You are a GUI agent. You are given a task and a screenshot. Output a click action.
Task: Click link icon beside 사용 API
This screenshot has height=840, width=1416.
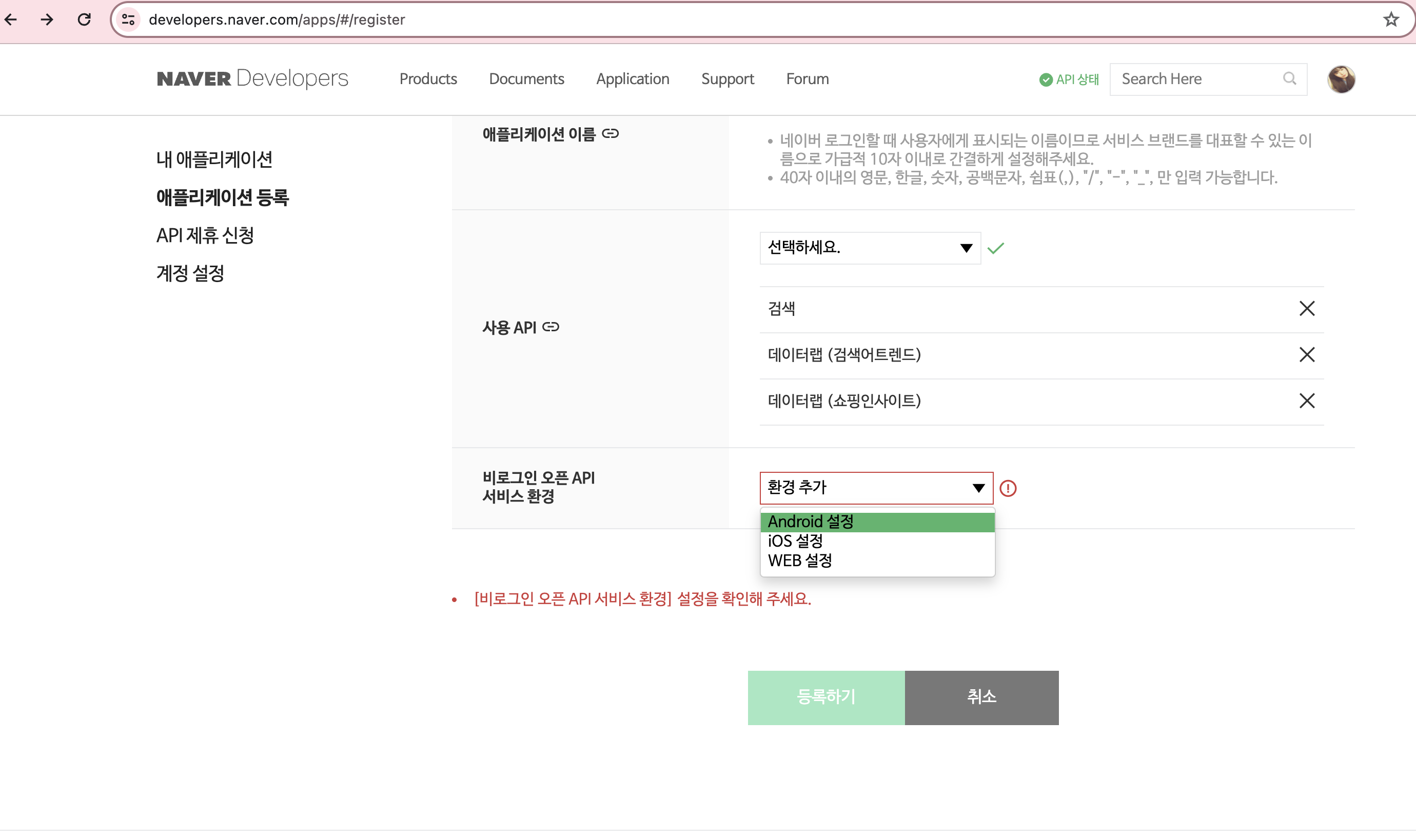tap(550, 327)
